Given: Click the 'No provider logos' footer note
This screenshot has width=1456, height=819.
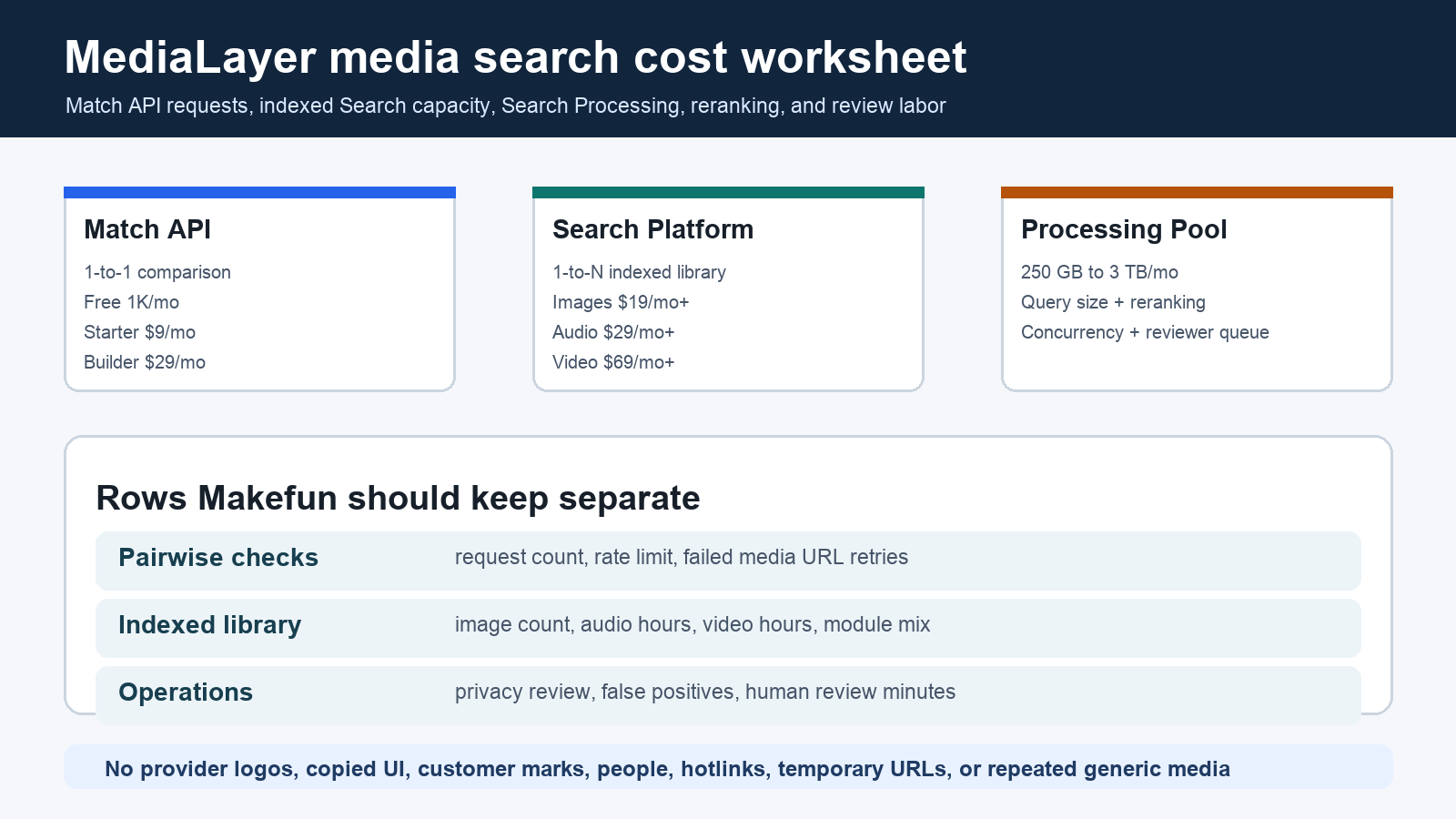Looking at the screenshot, I should (x=667, y=769).
